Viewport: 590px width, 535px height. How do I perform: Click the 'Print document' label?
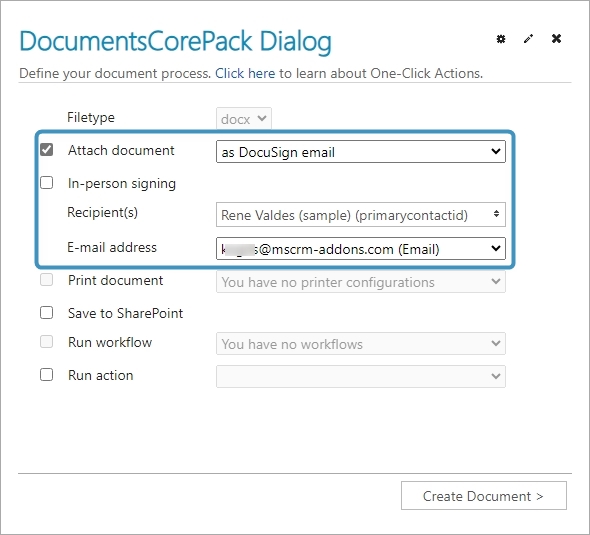(x=116, y=280)
